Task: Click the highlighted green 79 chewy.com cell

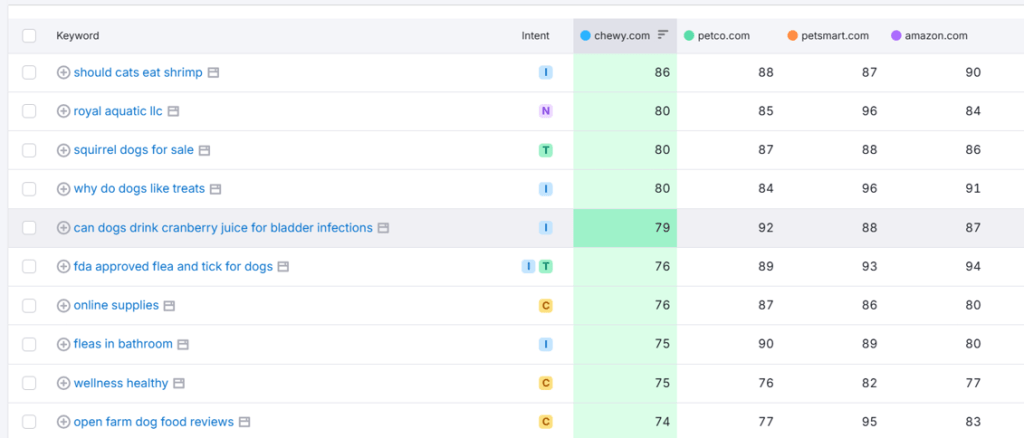Action: 625,228
